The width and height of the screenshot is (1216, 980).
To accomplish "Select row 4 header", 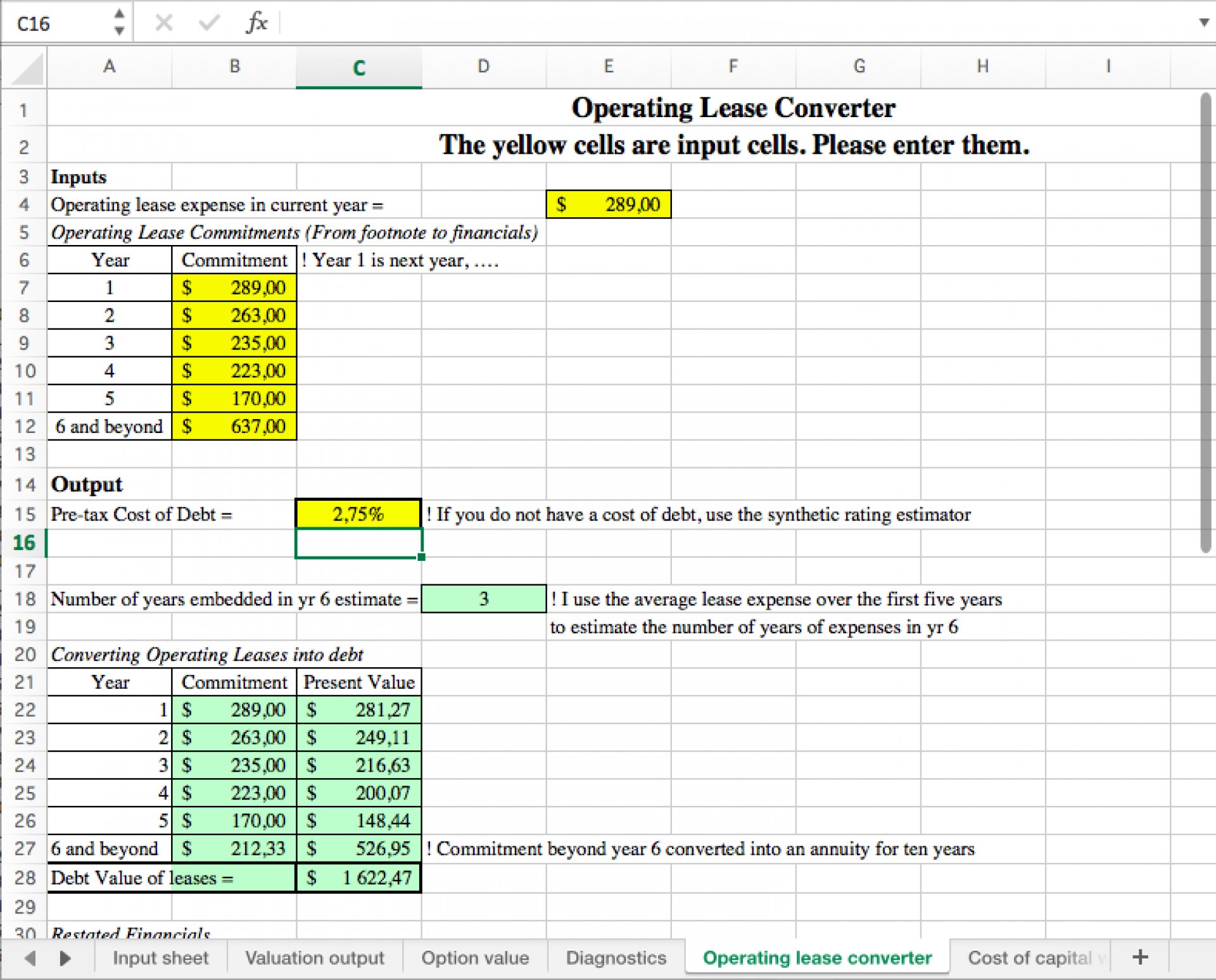I will pos(24,204).
